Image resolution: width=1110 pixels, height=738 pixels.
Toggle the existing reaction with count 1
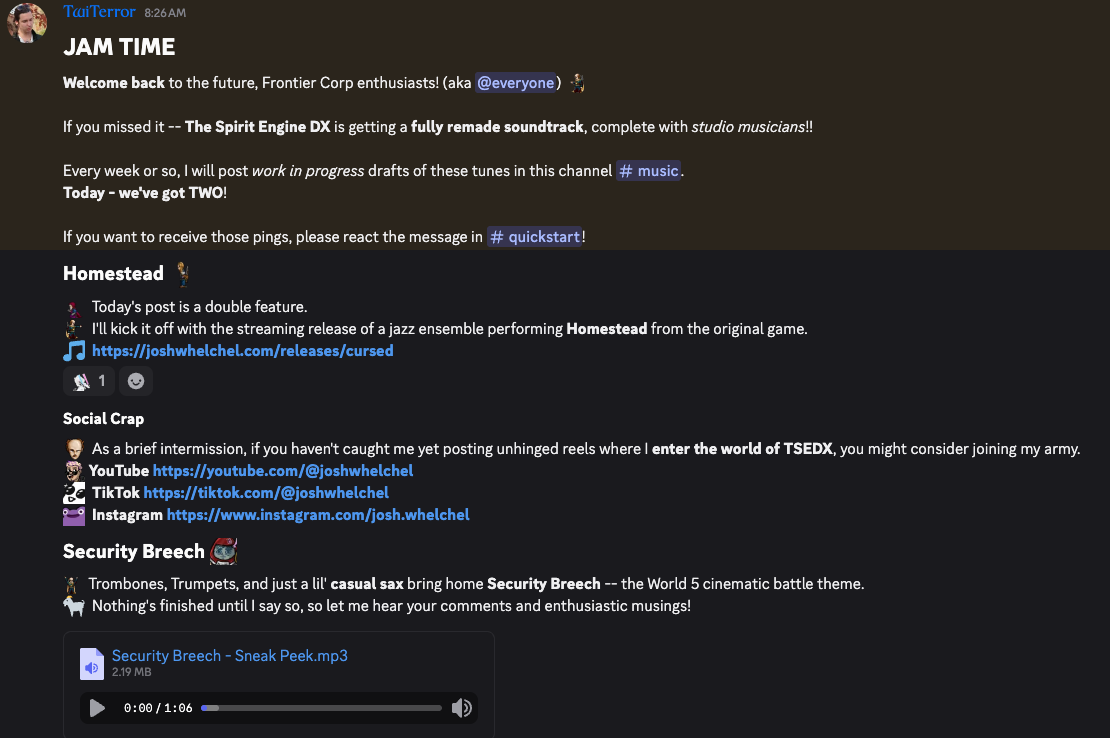pyautogui.click(x=89, y=381)
